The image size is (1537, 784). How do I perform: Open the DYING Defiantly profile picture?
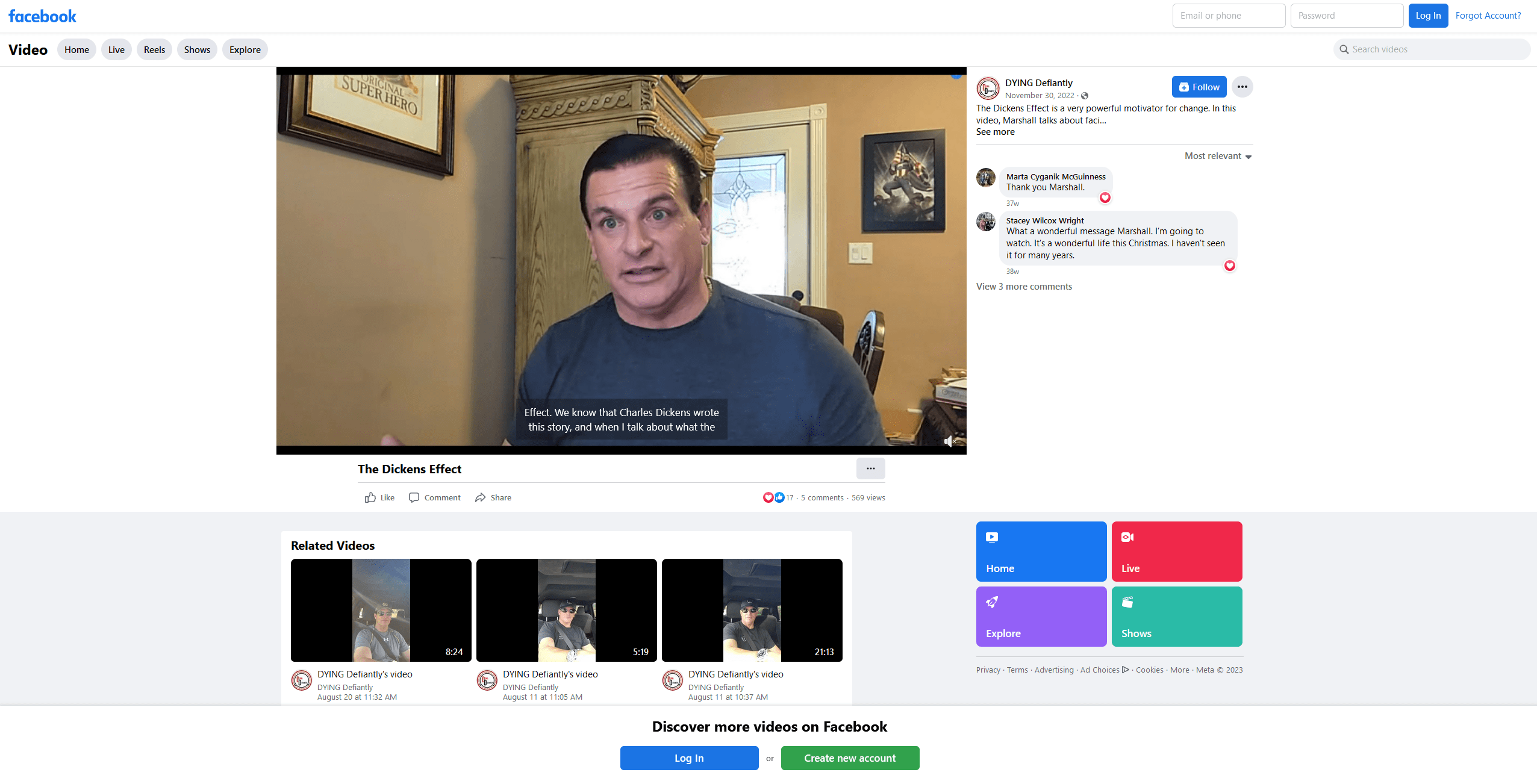[x=988, y=89]
